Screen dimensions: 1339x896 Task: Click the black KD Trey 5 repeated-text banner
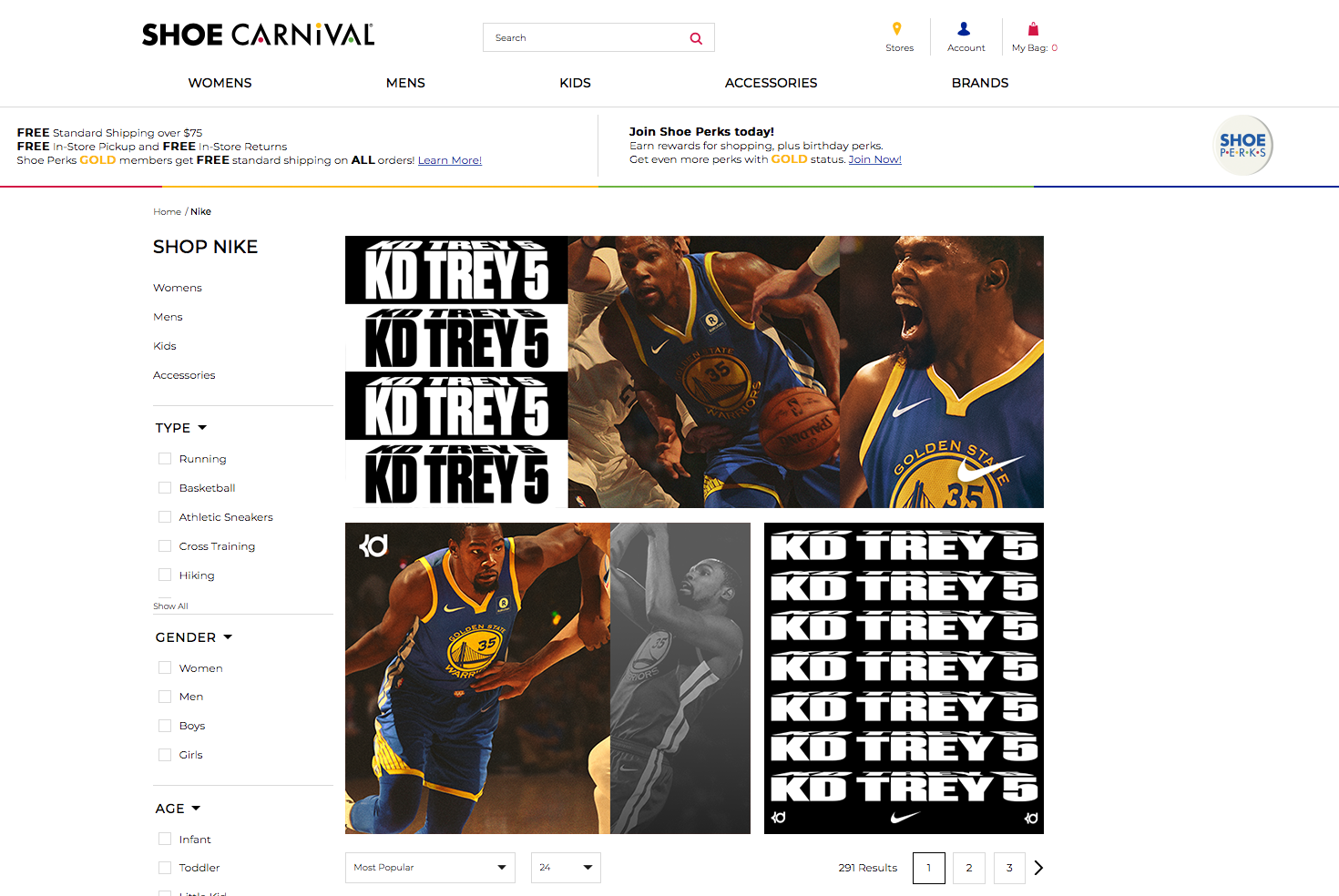[x=904, y=678]
